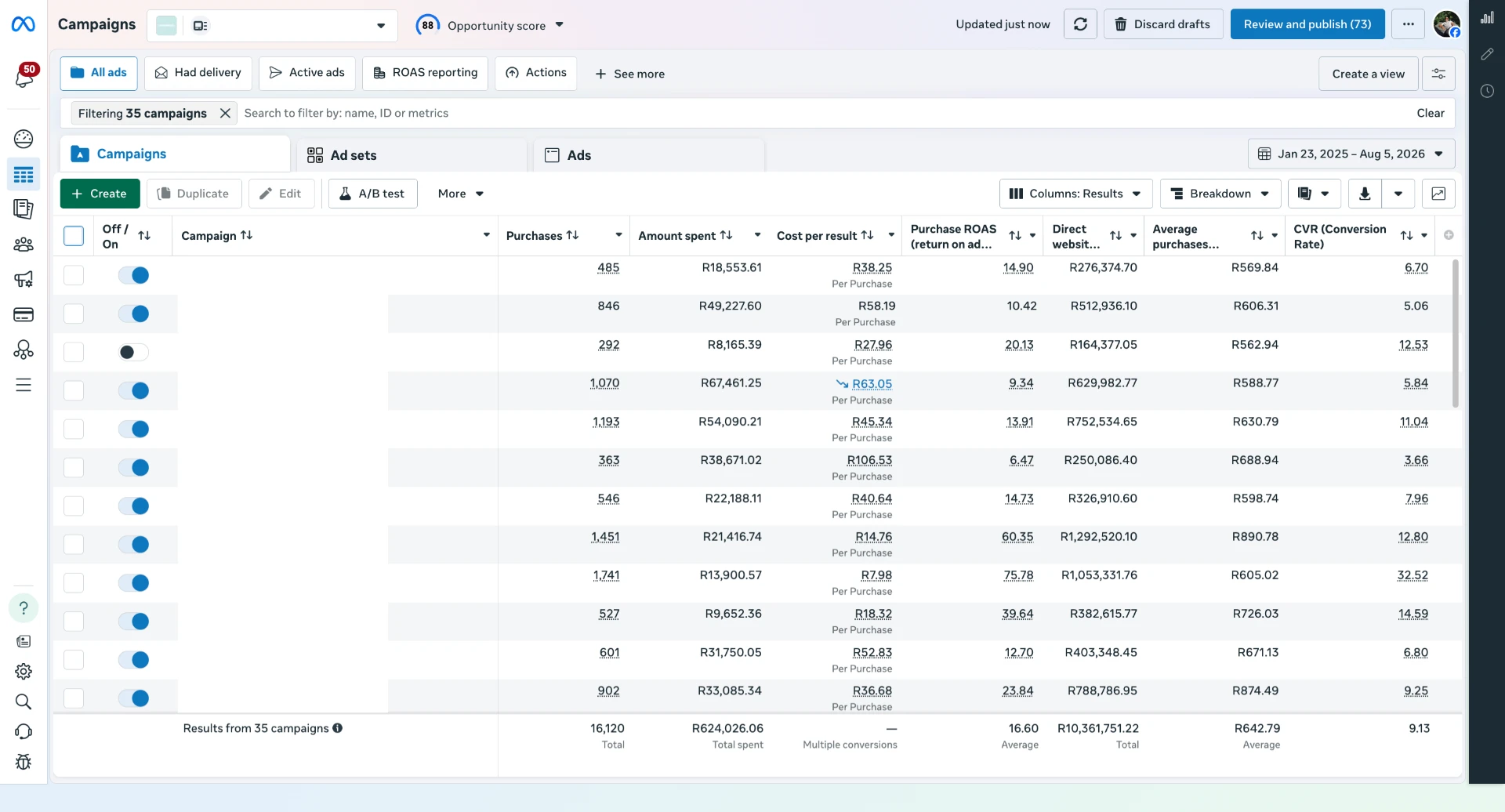Open Account overview gauge icon in sidebar
Image resolution: width=1505 pixels, height=812 pixels.
(x=24, y=139)
